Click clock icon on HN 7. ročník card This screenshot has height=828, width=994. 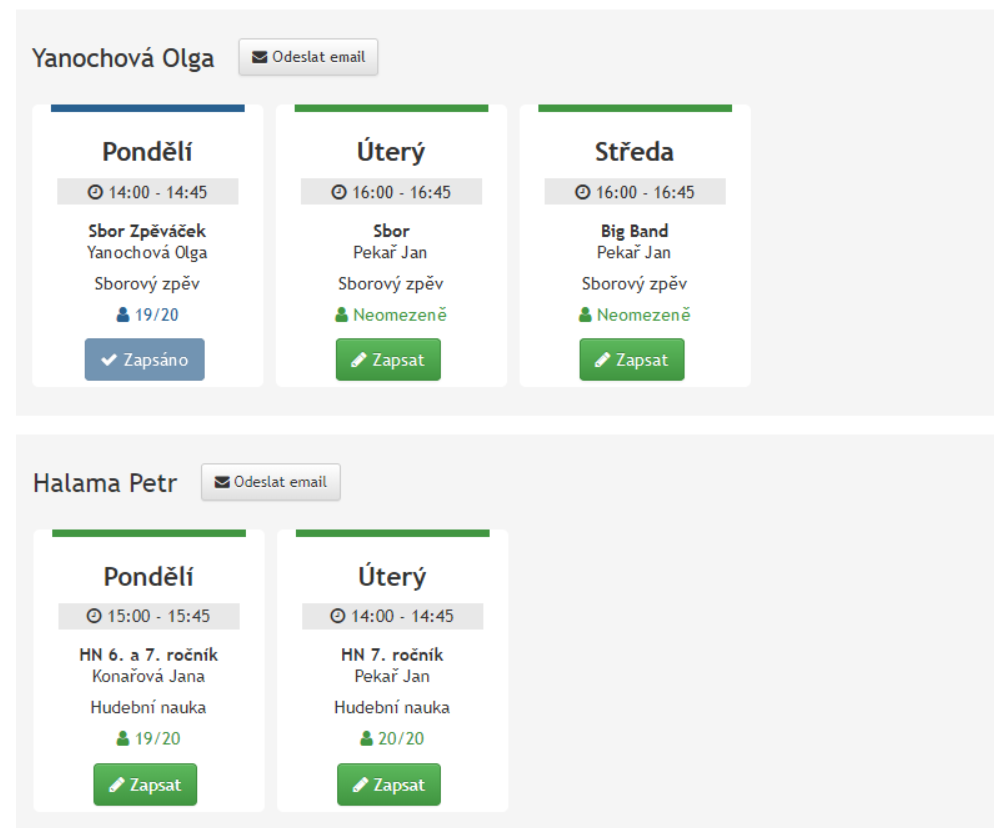339,616
